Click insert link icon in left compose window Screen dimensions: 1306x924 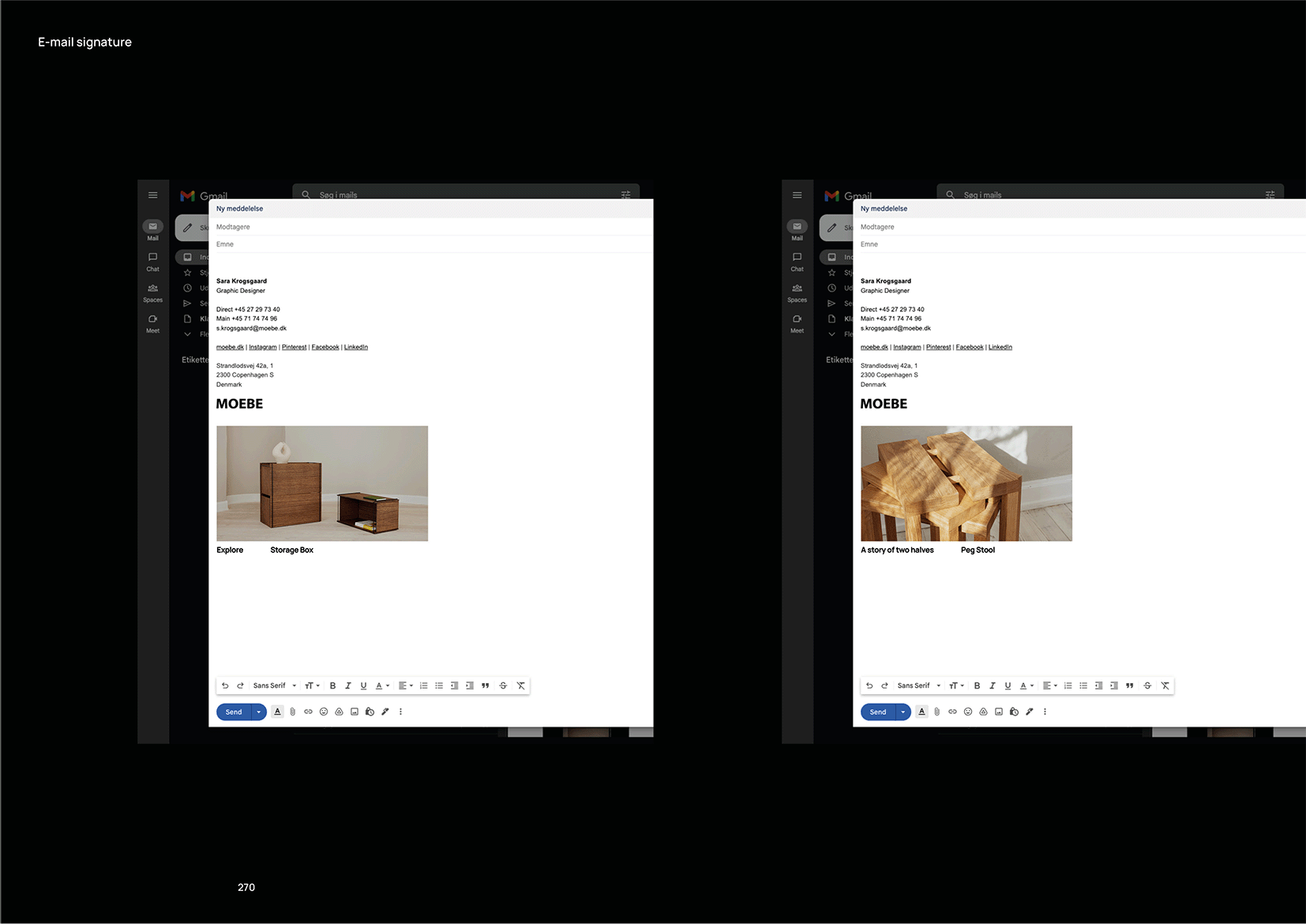pyautogui.click(x=308, y=712)
